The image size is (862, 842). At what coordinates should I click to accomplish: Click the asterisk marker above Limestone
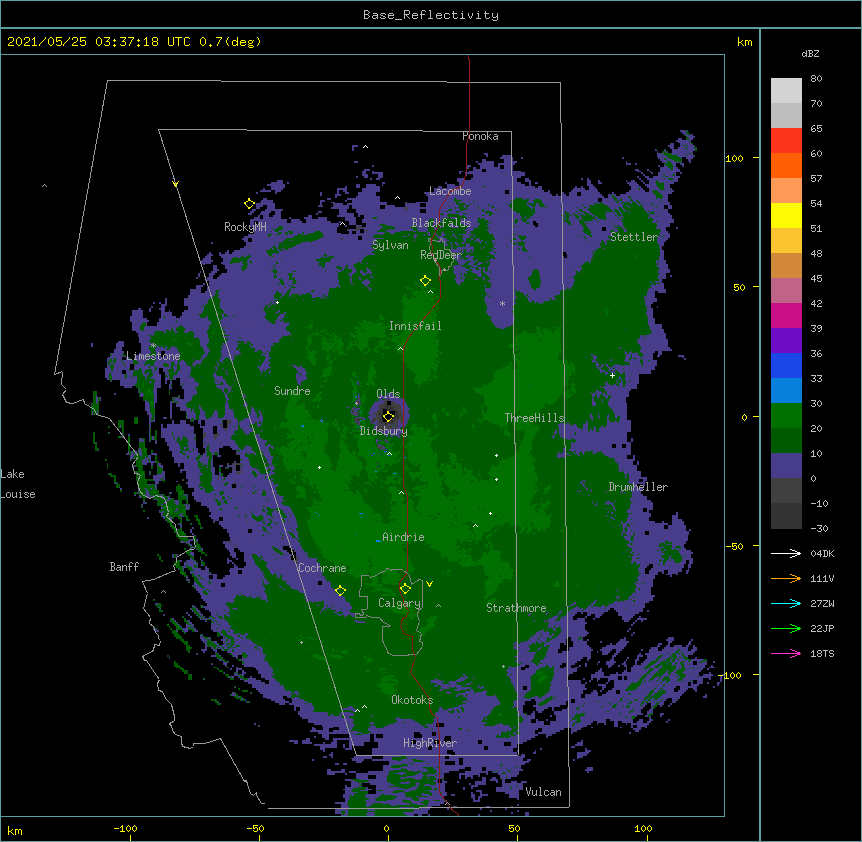[x=153, y=346]
